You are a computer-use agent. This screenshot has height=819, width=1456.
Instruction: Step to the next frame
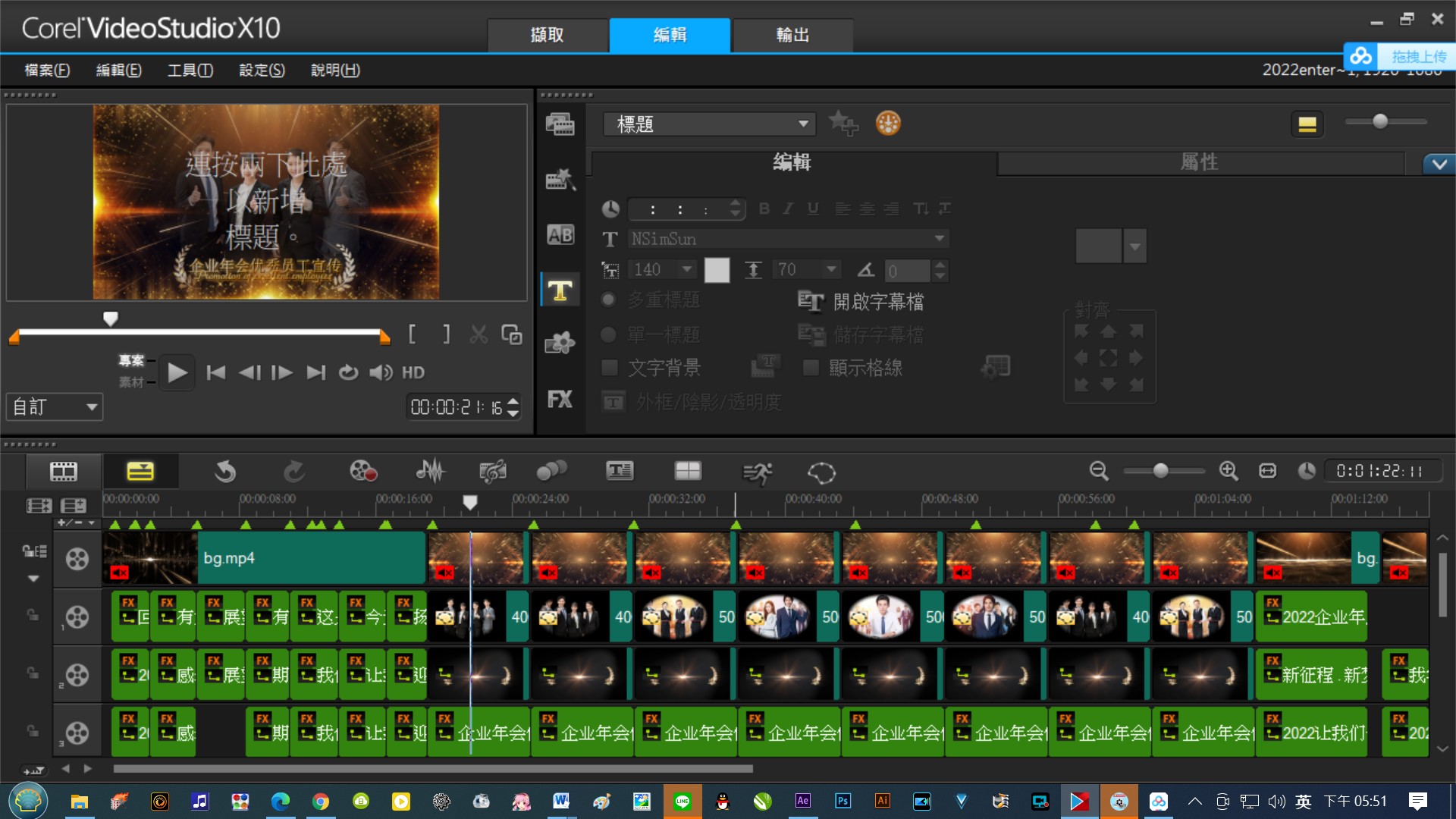282,372
